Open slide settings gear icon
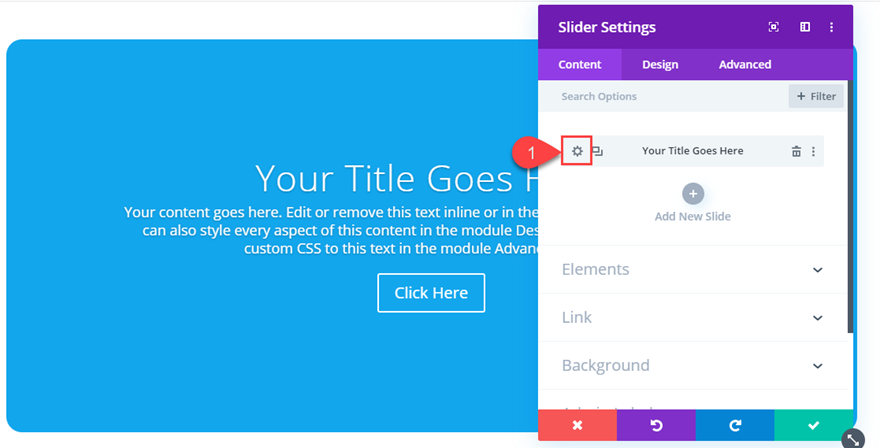This screenshot has height=448, width=880. (x=577, y=151)
